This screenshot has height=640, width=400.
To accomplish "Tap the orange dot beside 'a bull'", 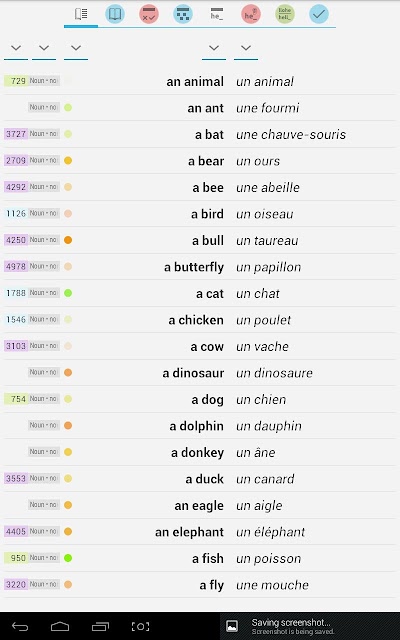I will point(68,240).
